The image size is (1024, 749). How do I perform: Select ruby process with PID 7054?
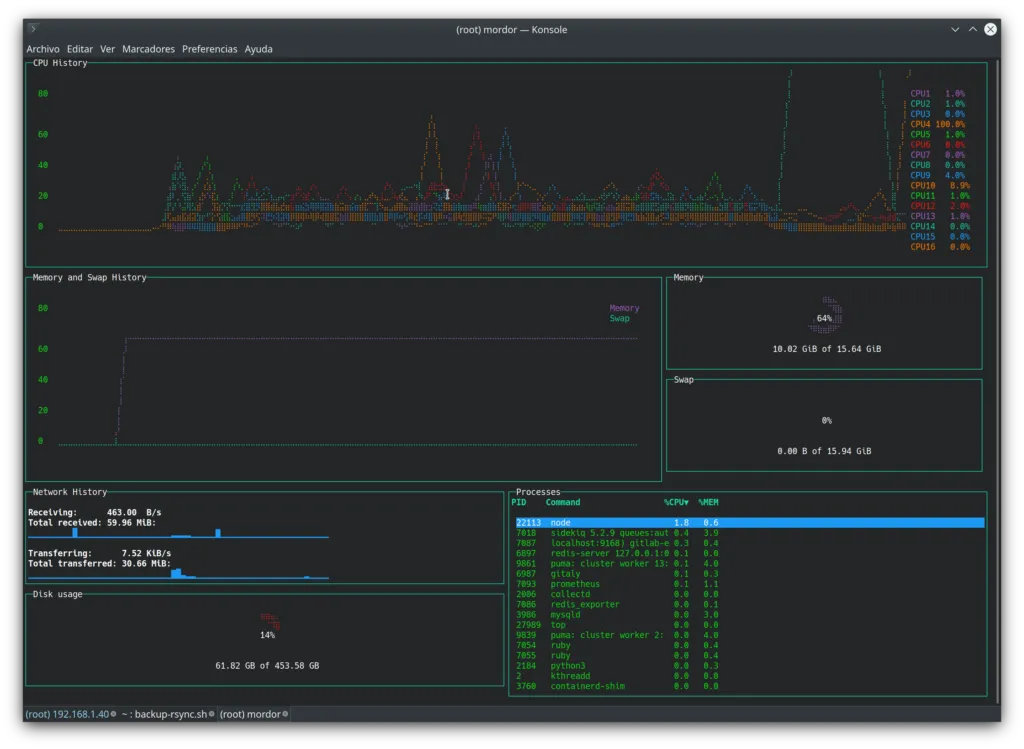[x=750, y=645]
